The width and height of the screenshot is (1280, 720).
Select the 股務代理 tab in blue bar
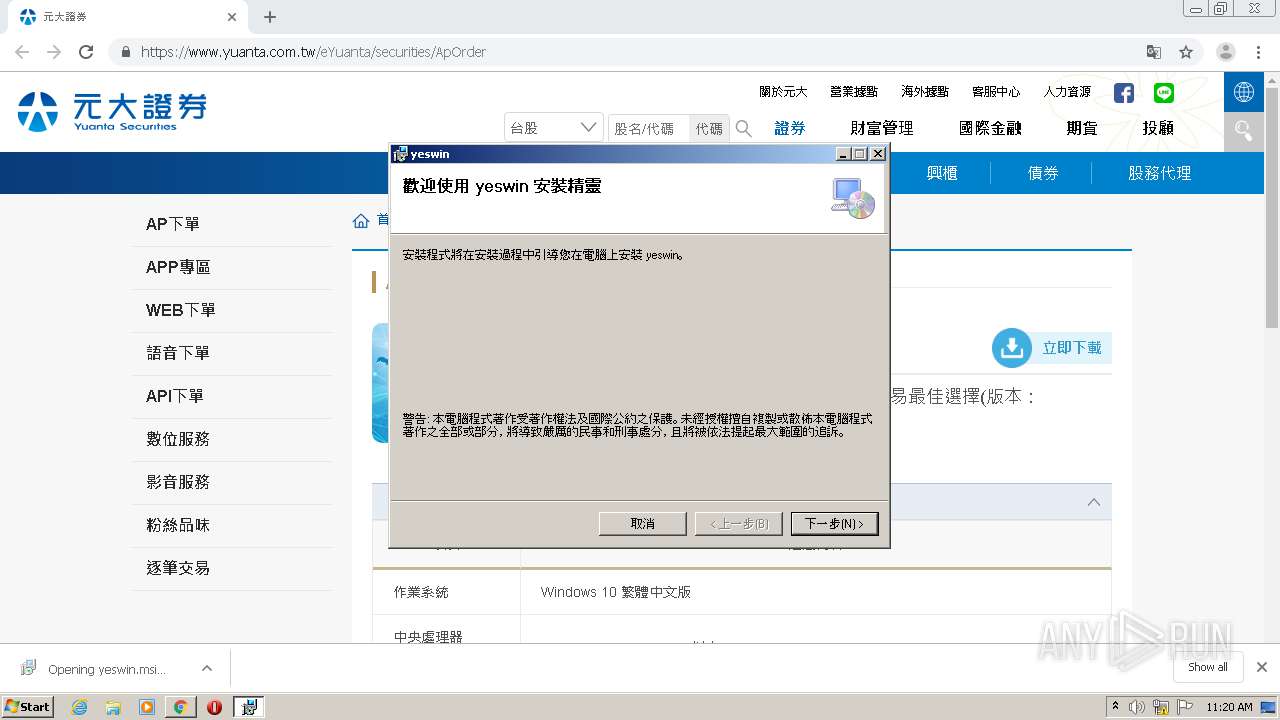[1160, 173]
